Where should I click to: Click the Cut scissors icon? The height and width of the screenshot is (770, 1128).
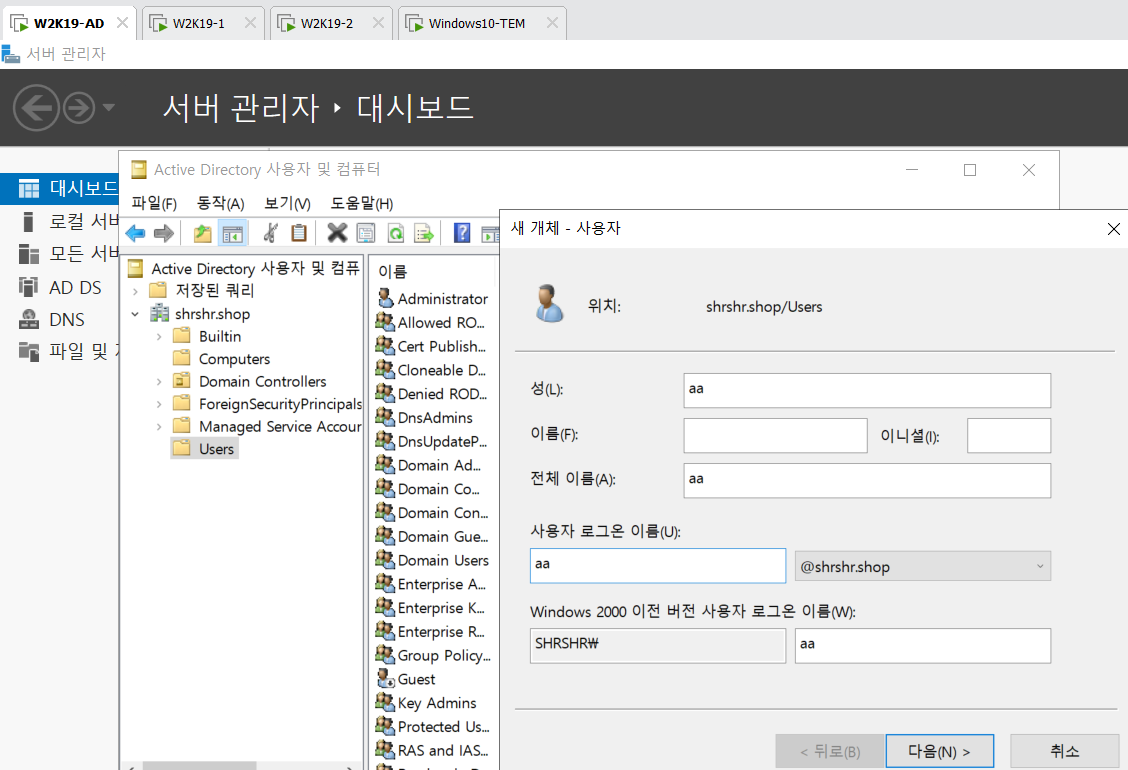click(270, 233)
